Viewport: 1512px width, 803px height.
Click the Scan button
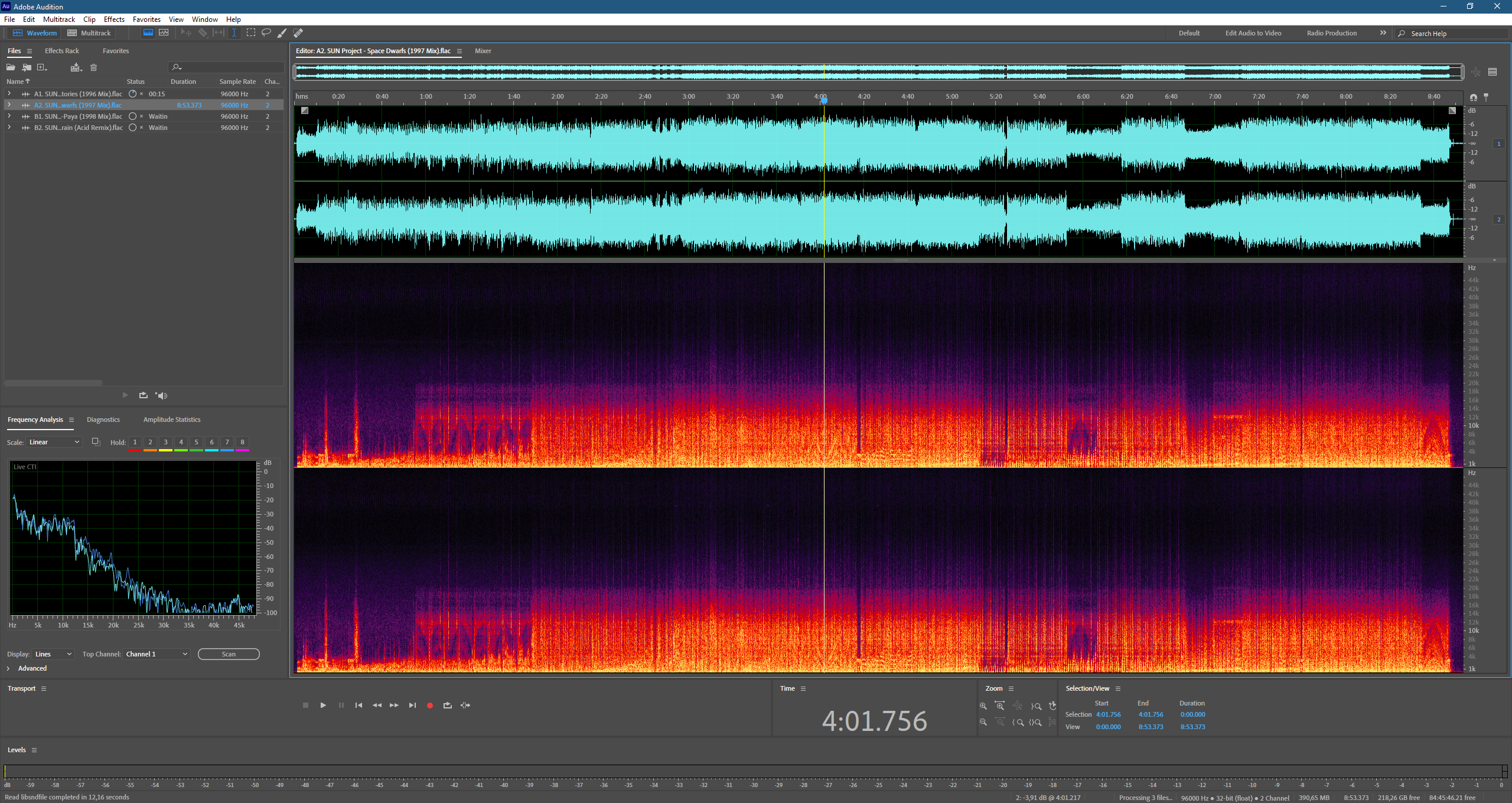[x=229, y=654]
